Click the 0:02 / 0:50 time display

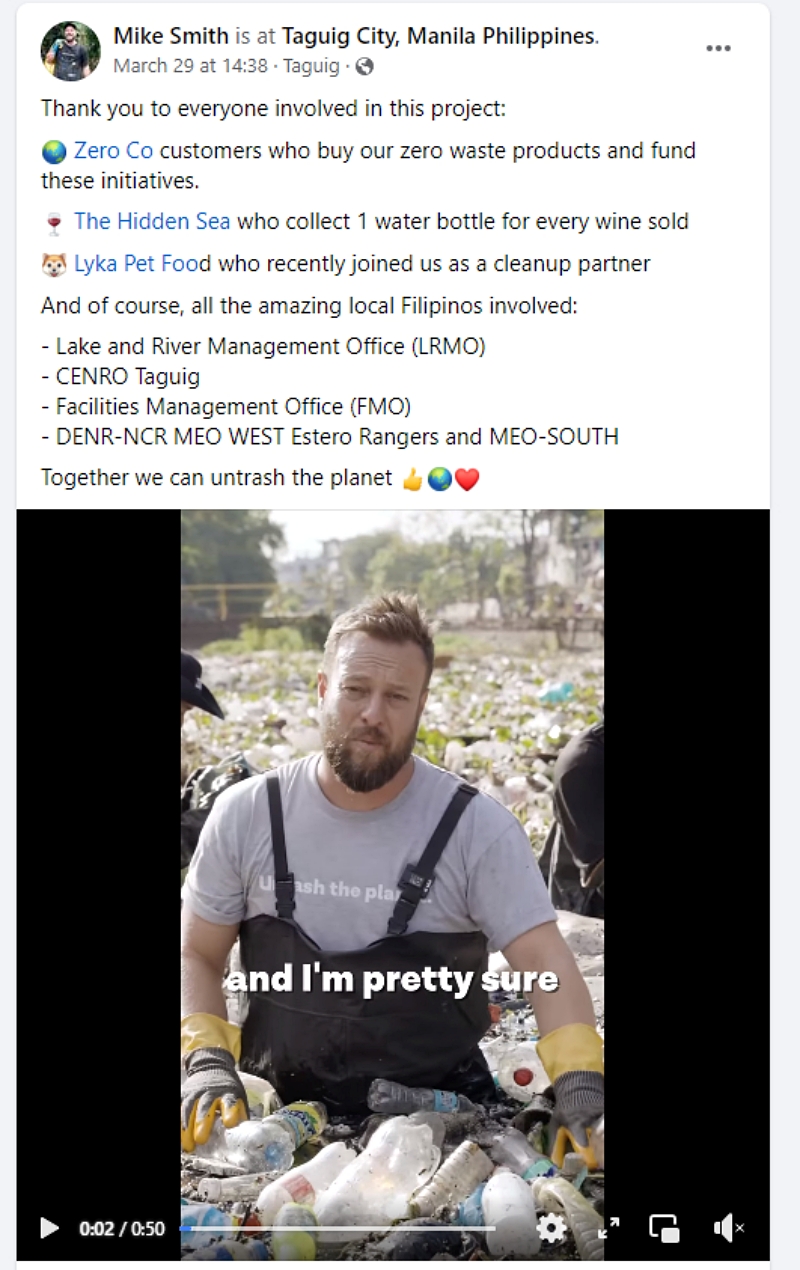pos(122,1227)
